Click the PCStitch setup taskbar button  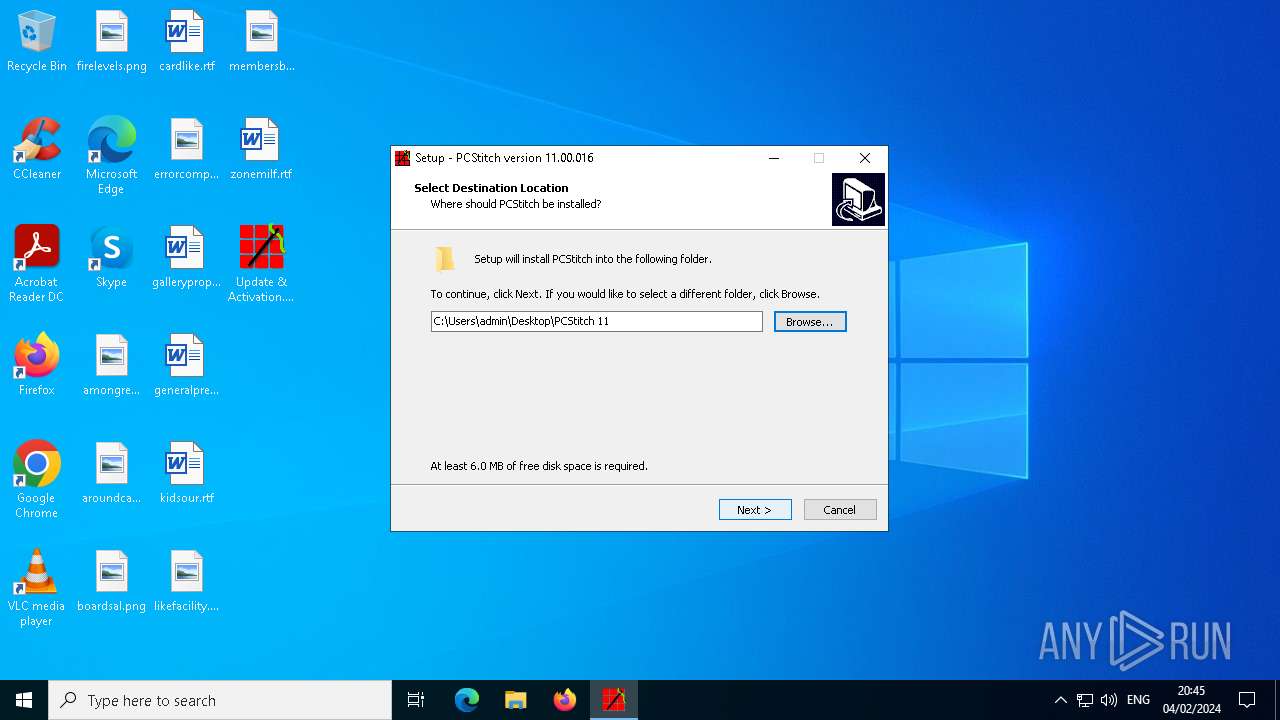tap(614, 700)
